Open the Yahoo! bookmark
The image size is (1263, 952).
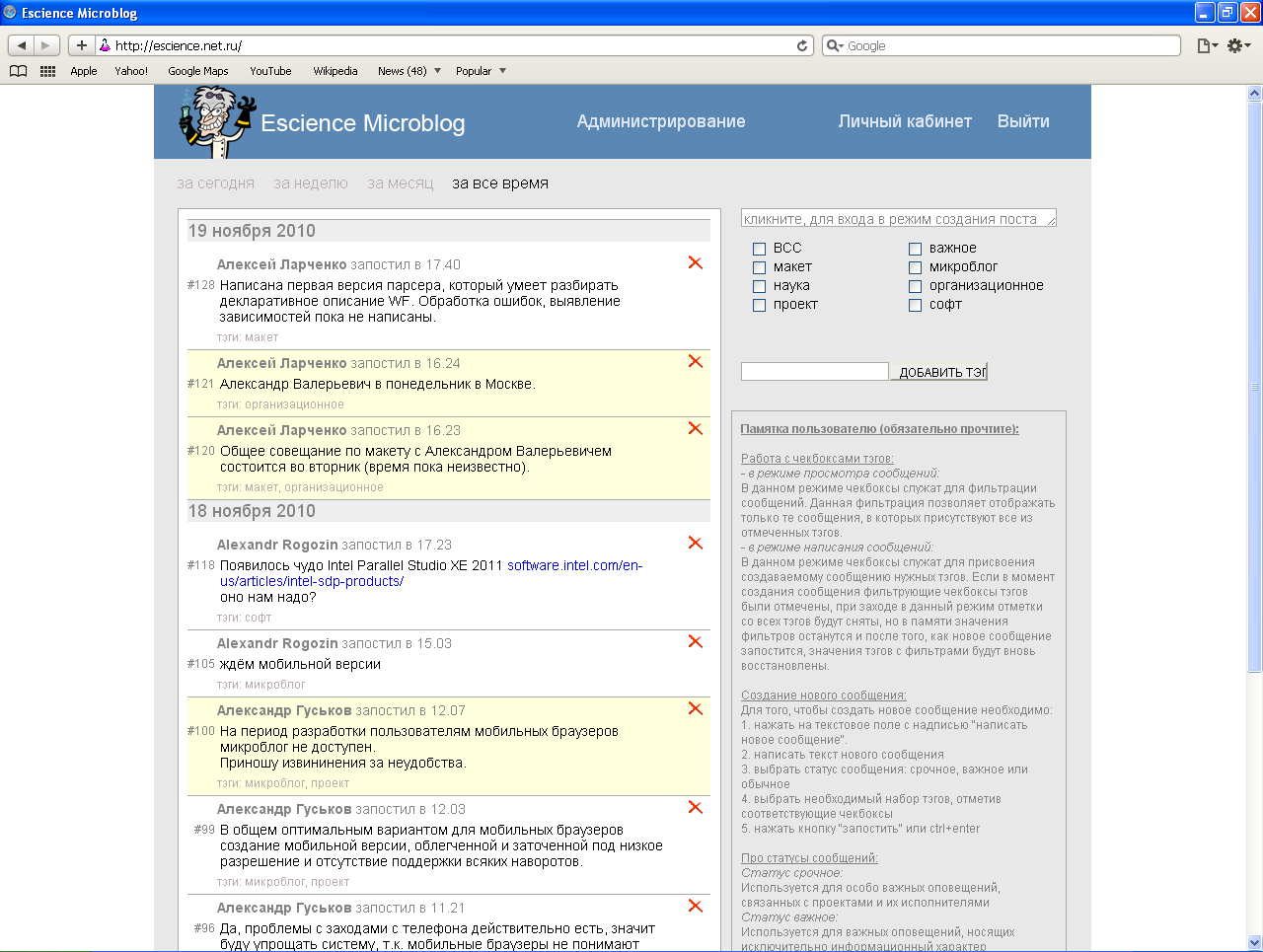tap(131, 71)
